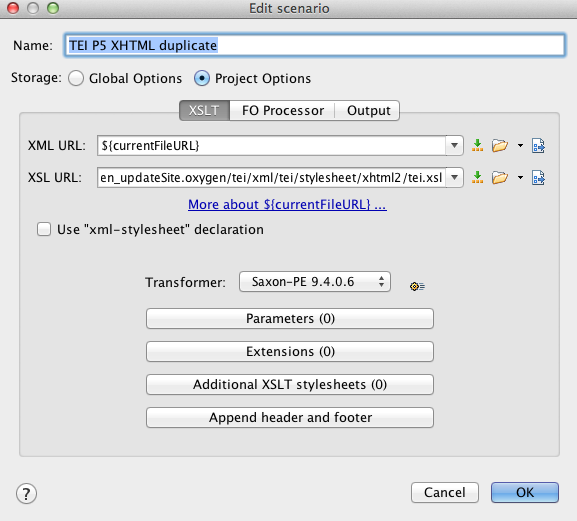This screenshot has height=521, width=577.
Task: Open the browse folder icon for XML URL
Action: [500, 146]
